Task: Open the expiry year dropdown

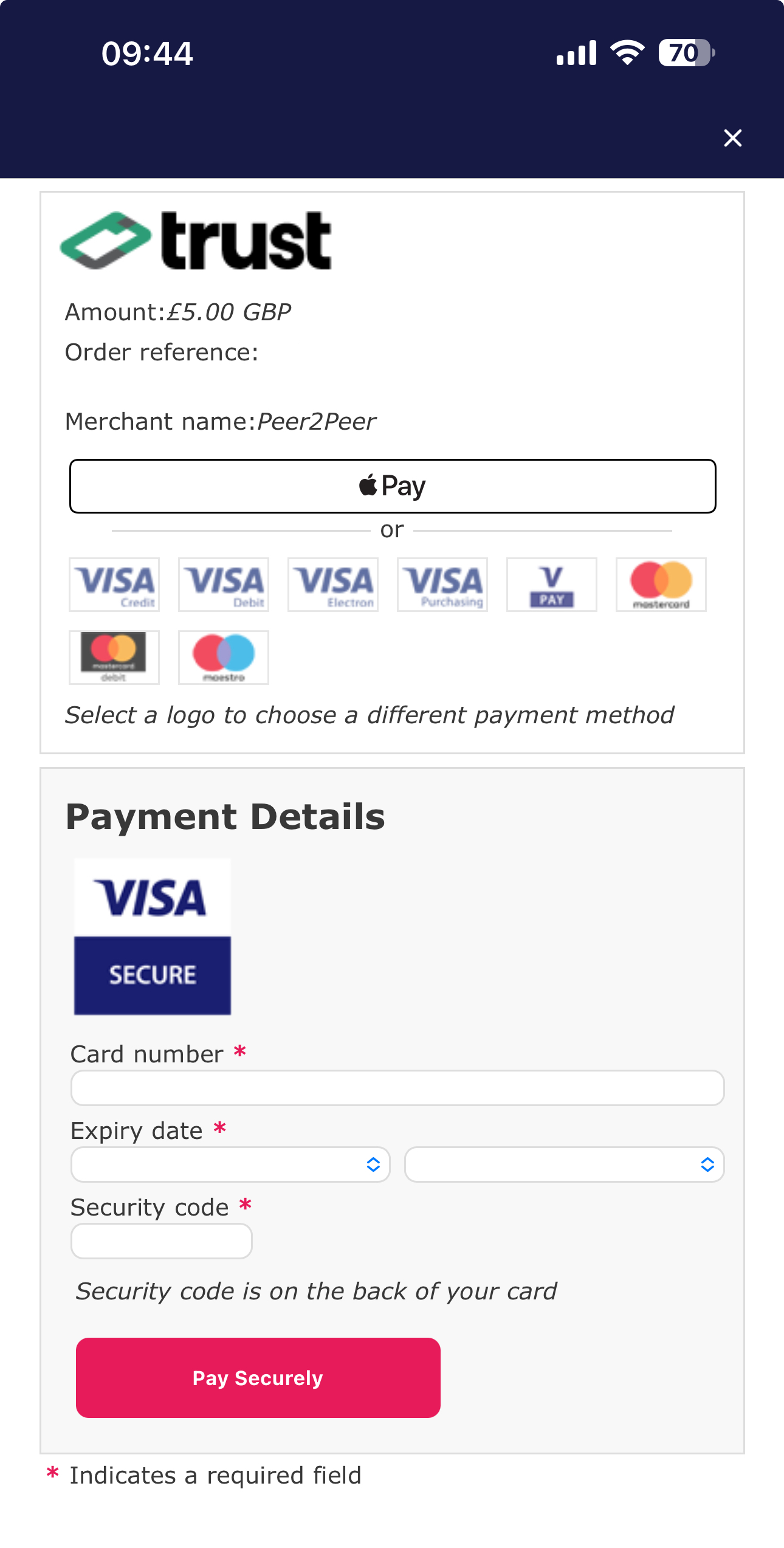Action: click(564, 1164)
